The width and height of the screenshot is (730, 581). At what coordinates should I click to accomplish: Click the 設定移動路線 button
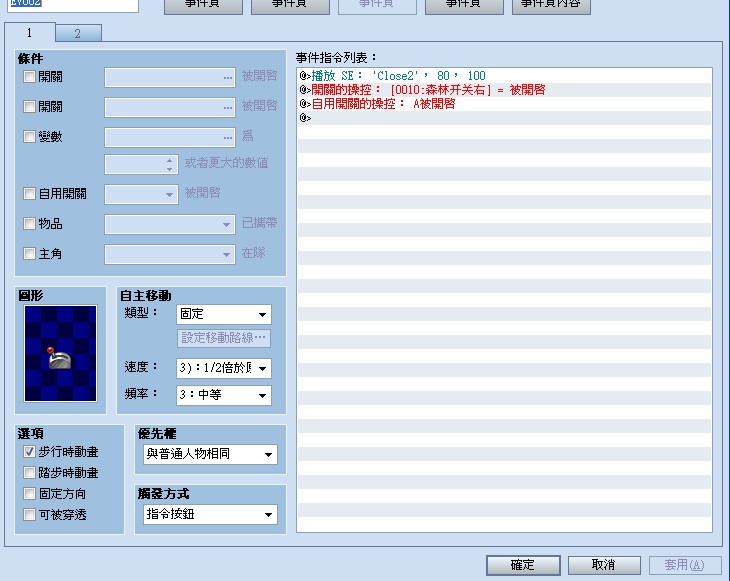pos(224,338)
